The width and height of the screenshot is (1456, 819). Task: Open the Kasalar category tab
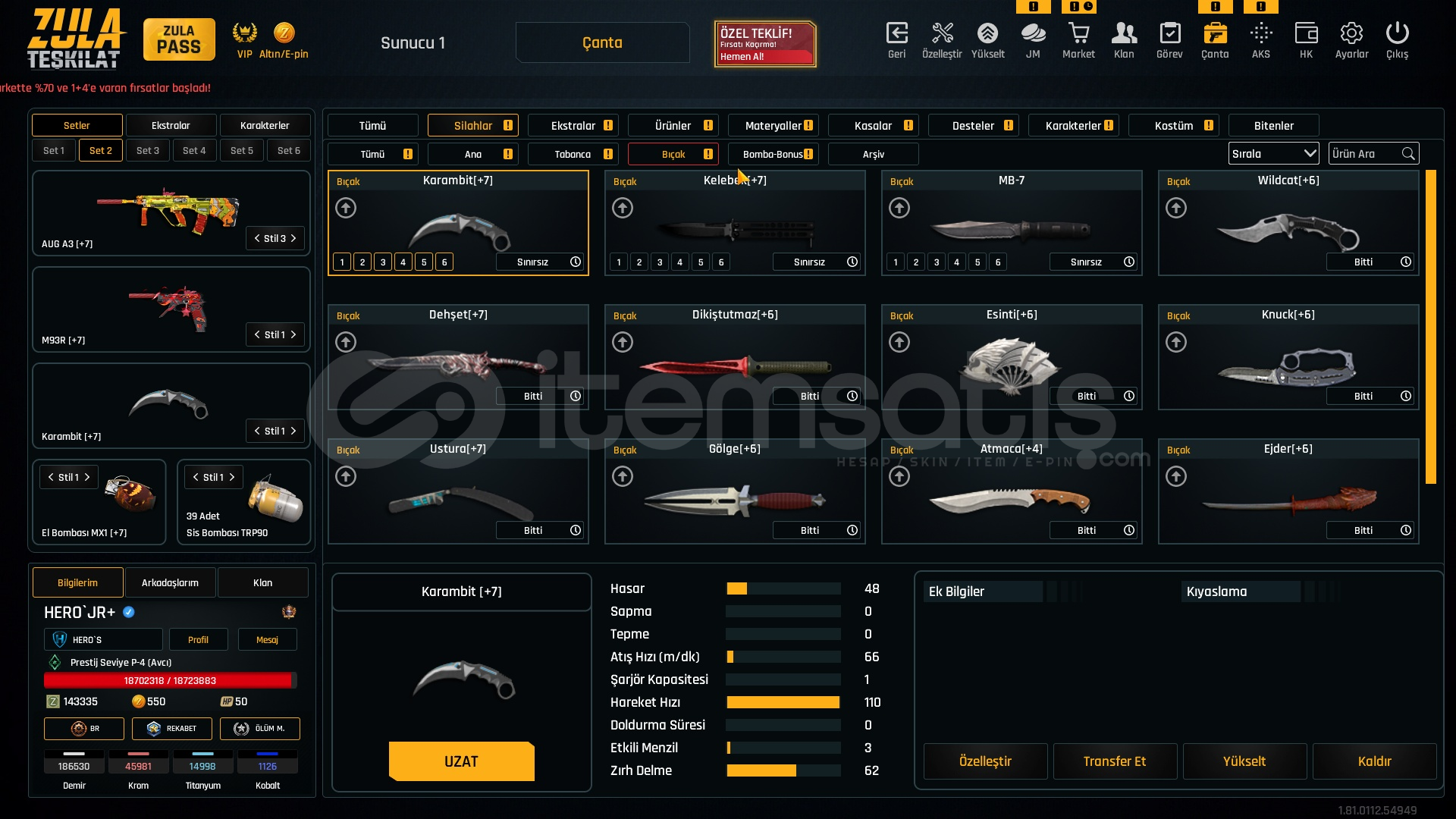873,125
